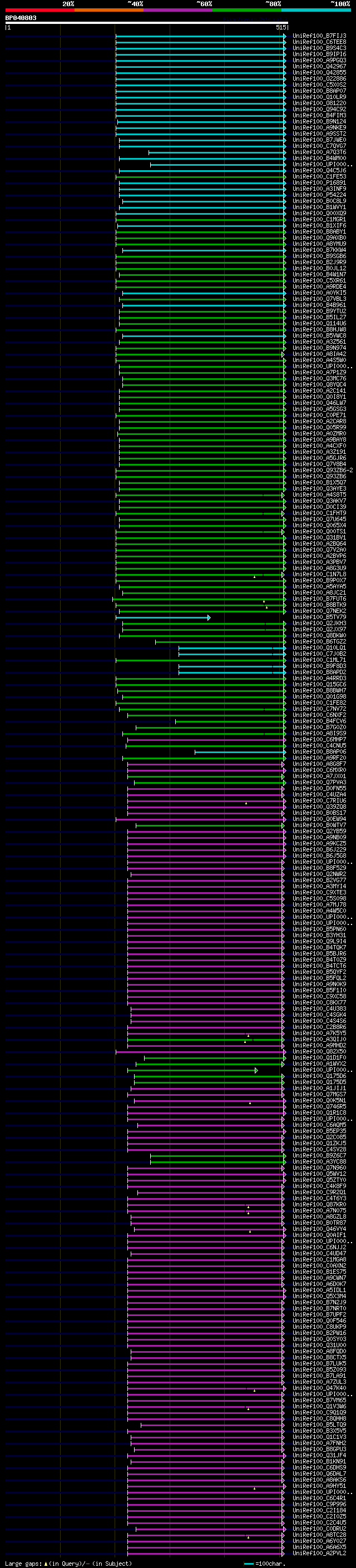Open hit UniRef100_B9S4C3

pos(319,48)
